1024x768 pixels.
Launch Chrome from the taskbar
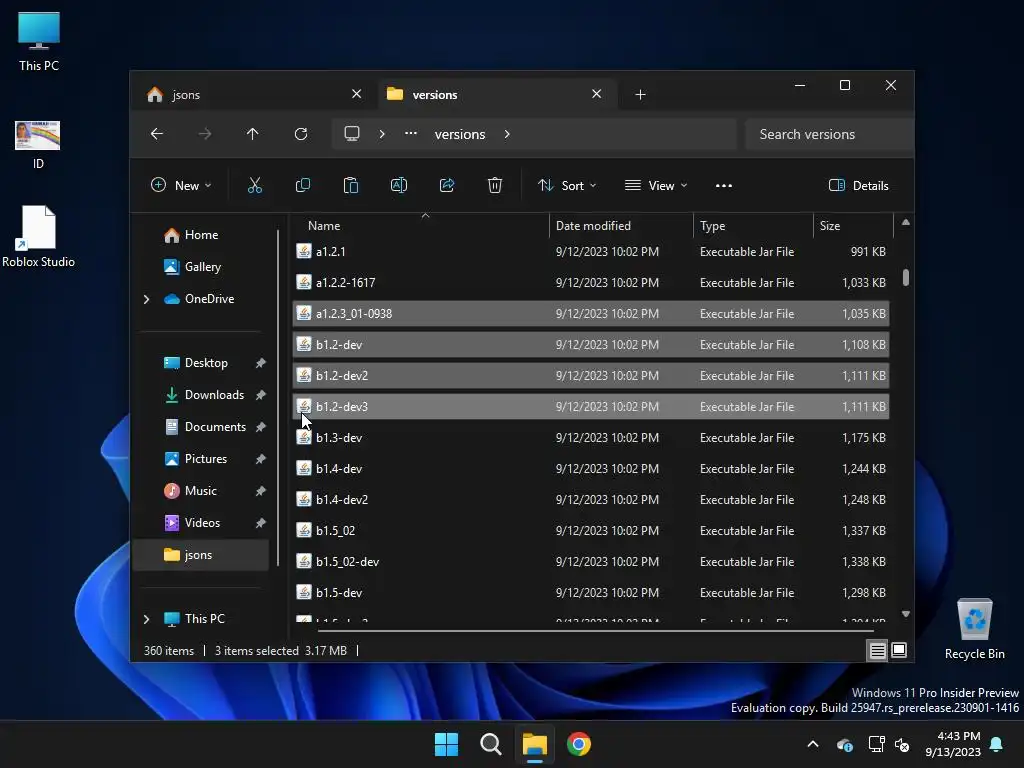click(x=579, y=744)
